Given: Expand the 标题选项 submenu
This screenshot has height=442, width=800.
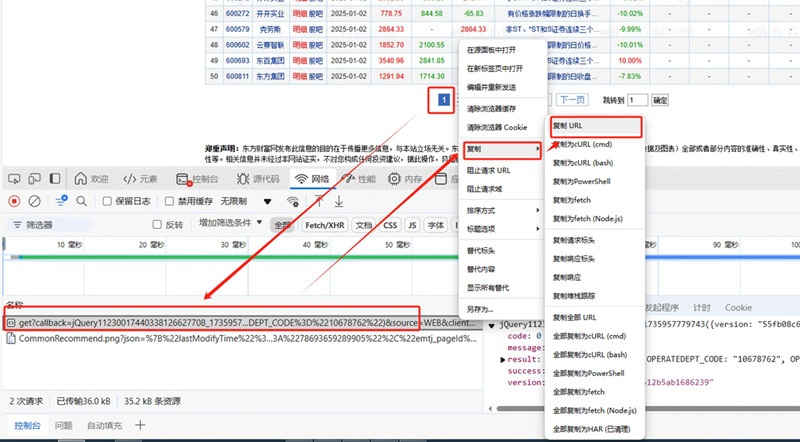Looking at the screenshot, I should click(x=502, y=229).
